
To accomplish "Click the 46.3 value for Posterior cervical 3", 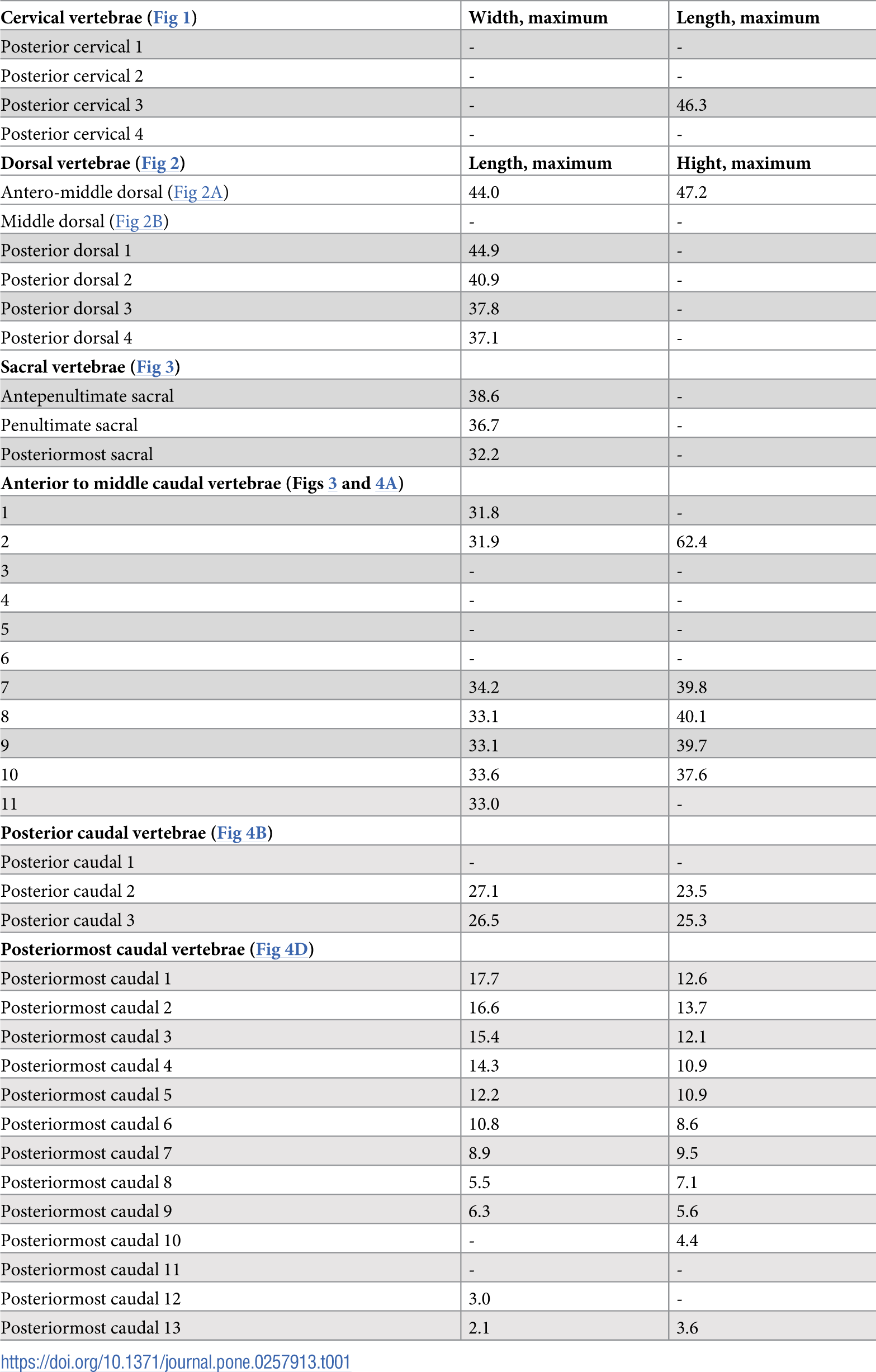I will click(x=691, y=106).
